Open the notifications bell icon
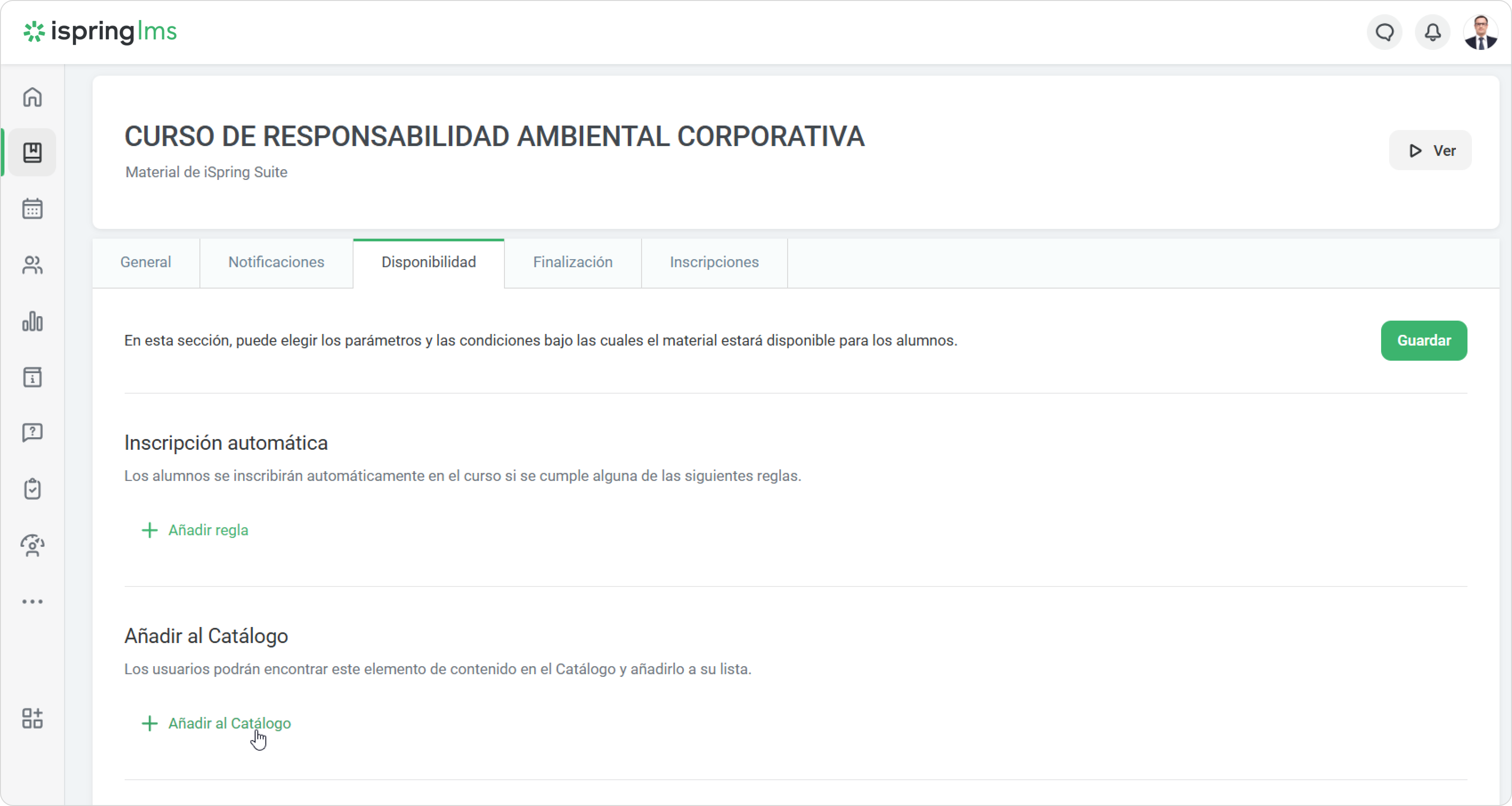Viewport: 1512px width, 806px height. pyautogui.click(x=1433, y=32)
